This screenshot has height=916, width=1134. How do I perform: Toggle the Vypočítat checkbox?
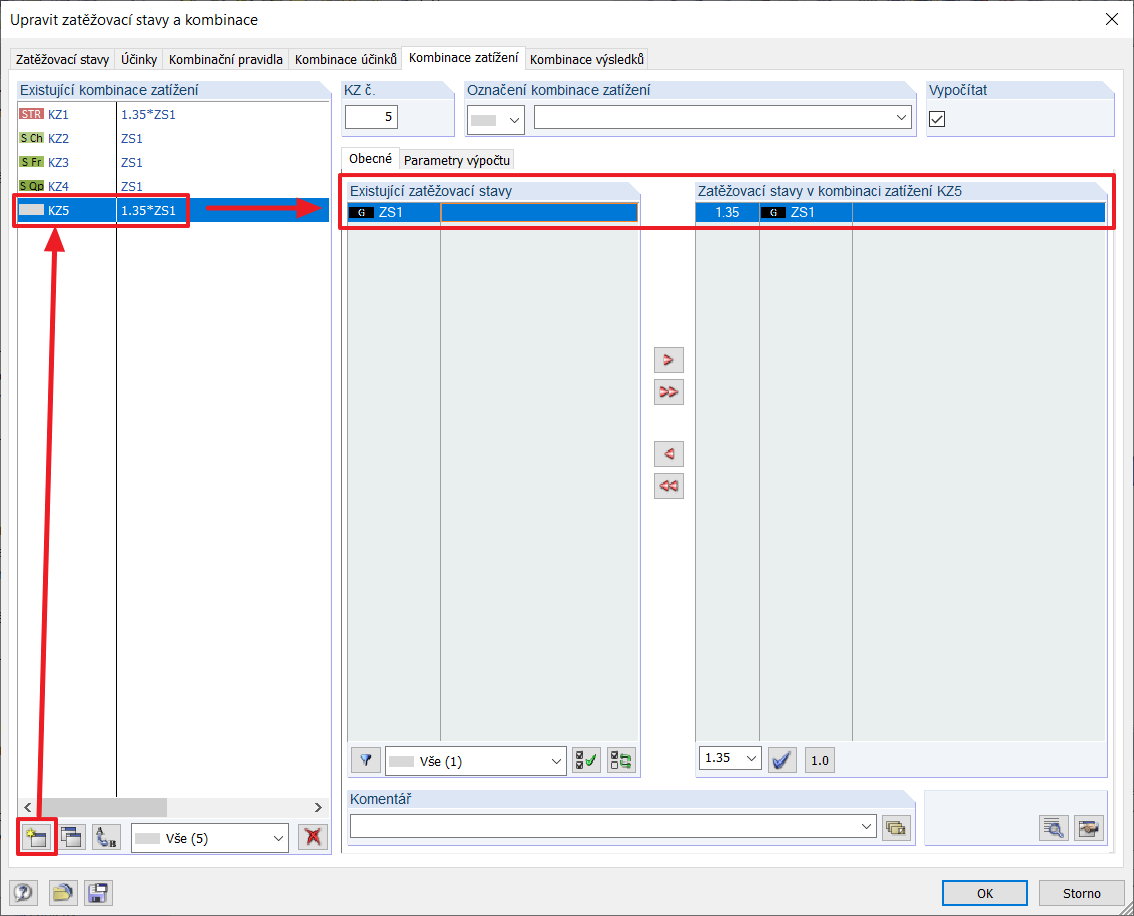(937, 119)
